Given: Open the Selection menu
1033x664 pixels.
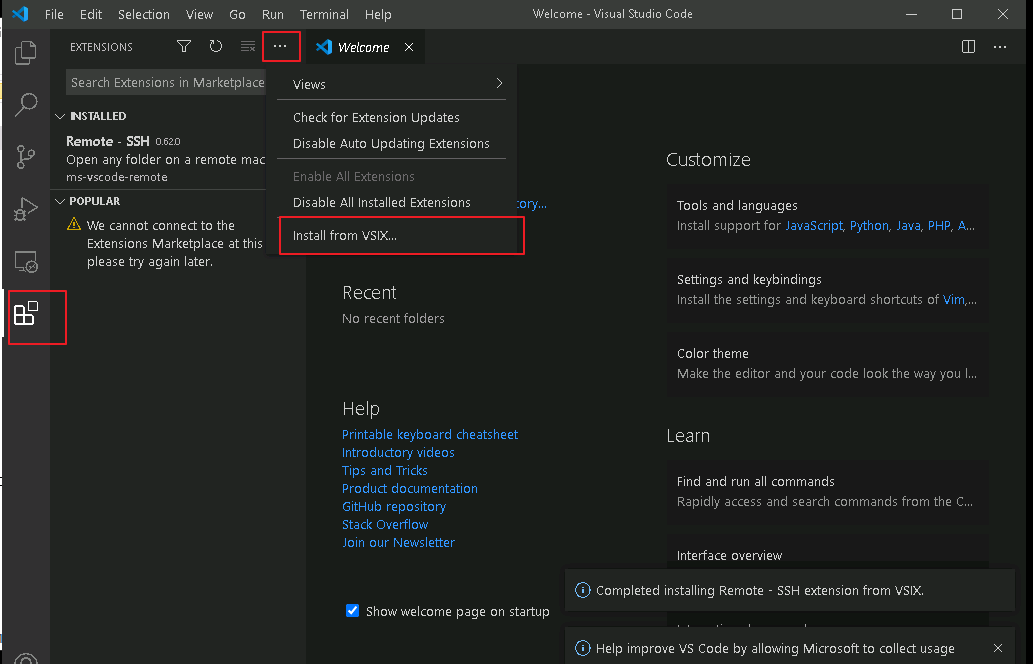Looking at the screenshot, I should point(144,14).
